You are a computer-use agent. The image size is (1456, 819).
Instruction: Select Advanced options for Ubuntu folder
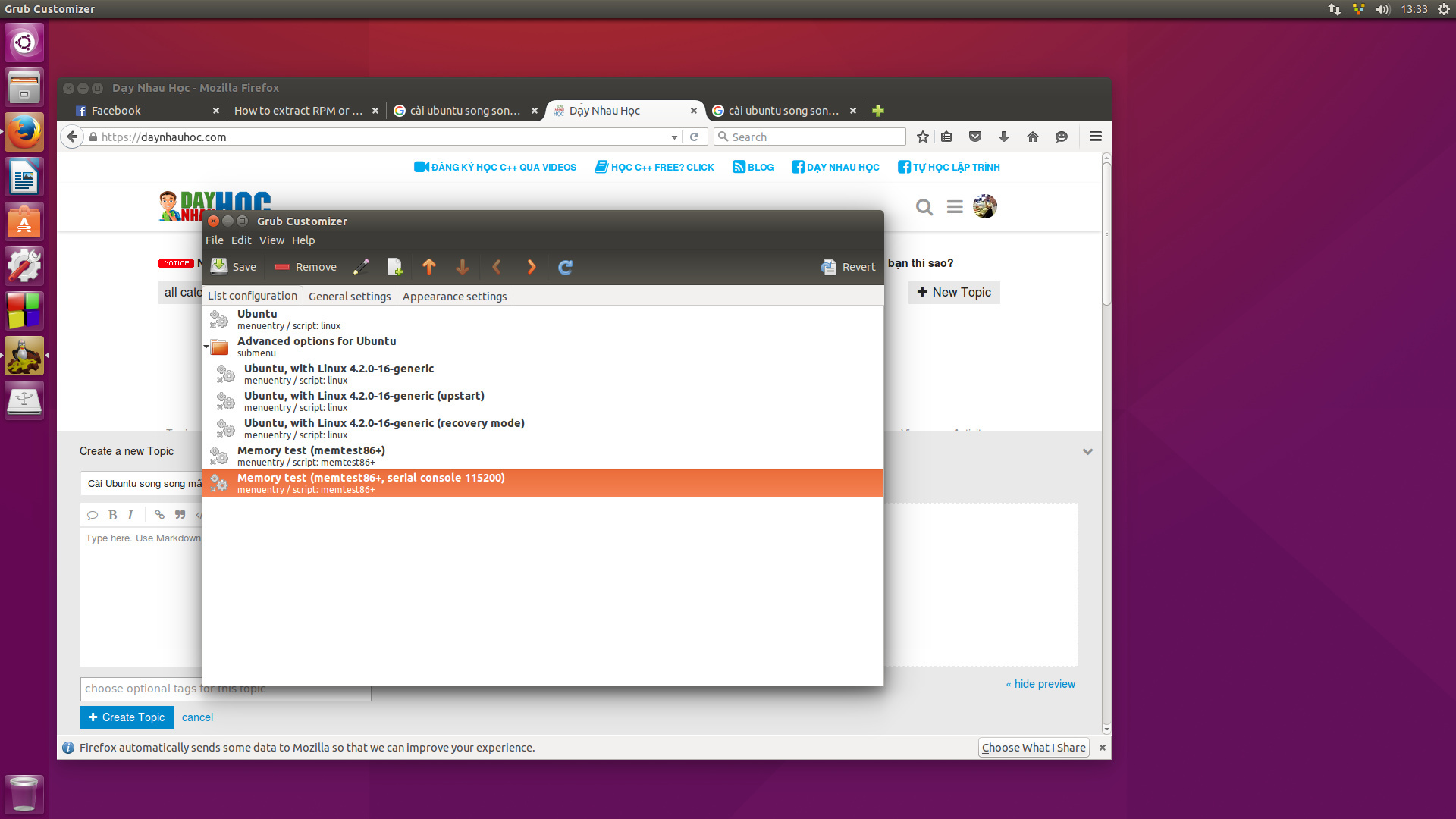pos(543,347)
